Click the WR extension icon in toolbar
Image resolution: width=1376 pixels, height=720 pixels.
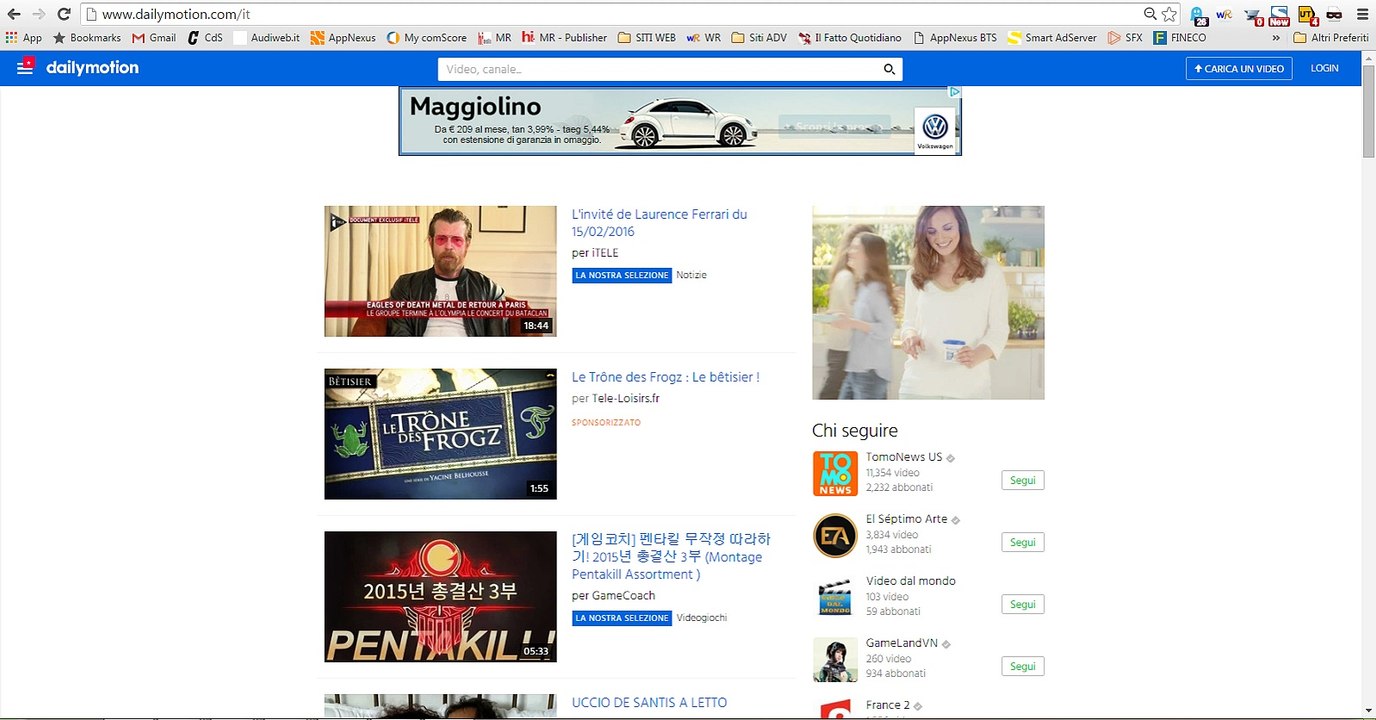point(1224,14)
